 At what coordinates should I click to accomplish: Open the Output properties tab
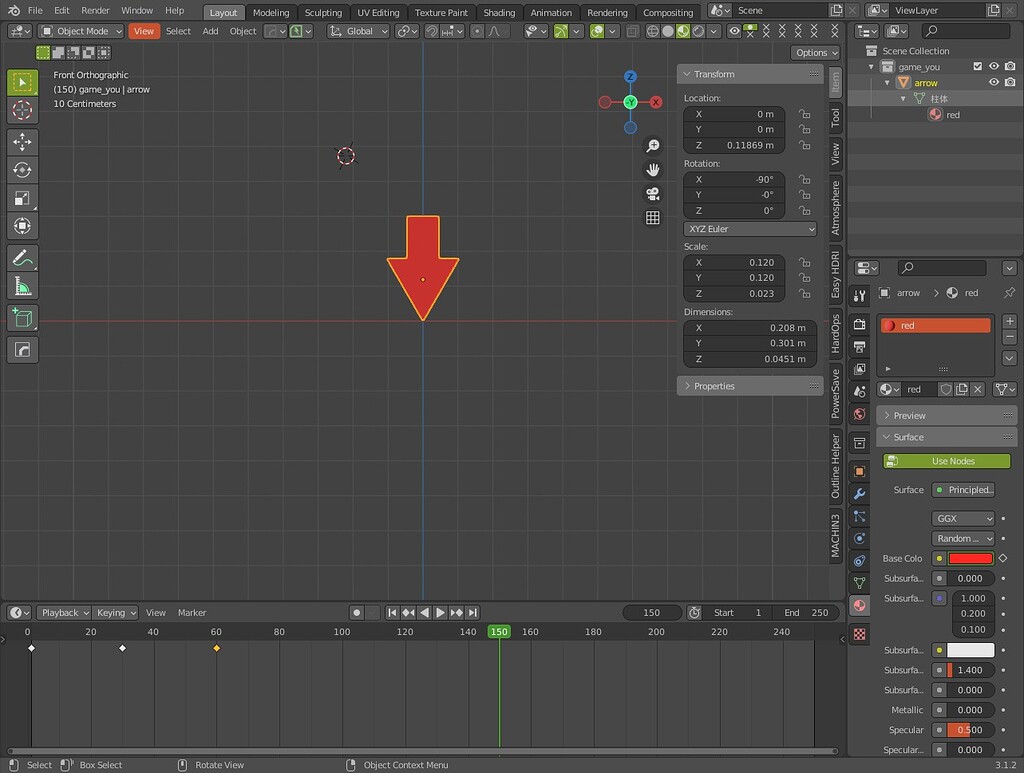point(859,346)
